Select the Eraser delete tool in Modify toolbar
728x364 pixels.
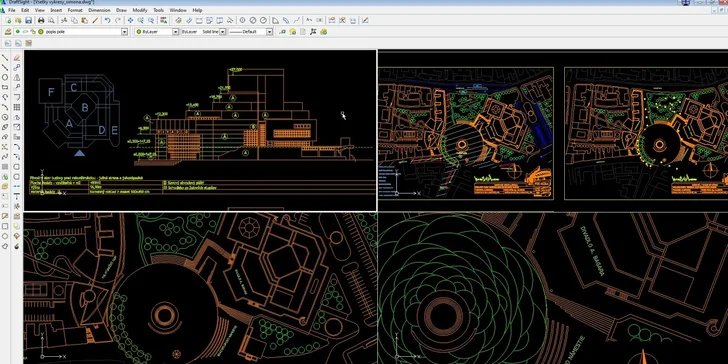[x=17, y=58]
